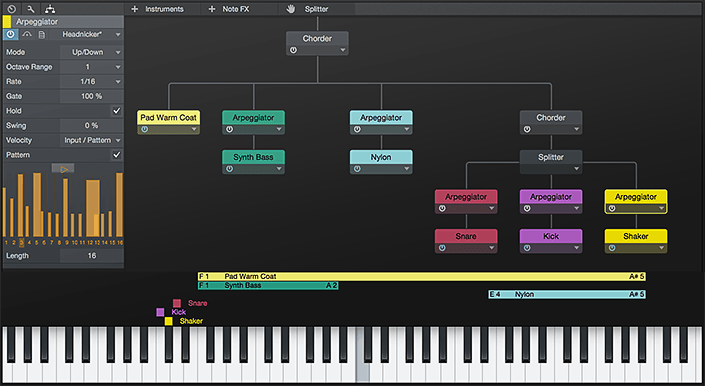Click the red Snare key zone square
Image resolution: width=705 pixels, height=386 pixels.
[x=177, y=303]
